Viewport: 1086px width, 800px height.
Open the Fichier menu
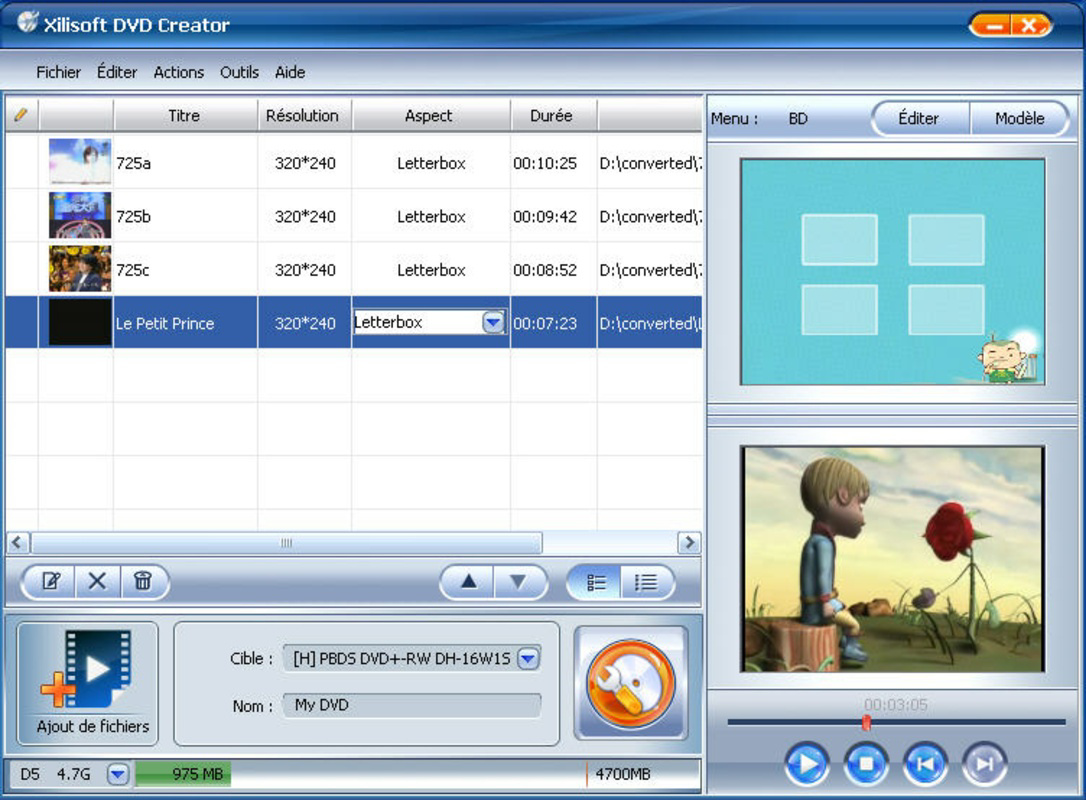point(58,72)
